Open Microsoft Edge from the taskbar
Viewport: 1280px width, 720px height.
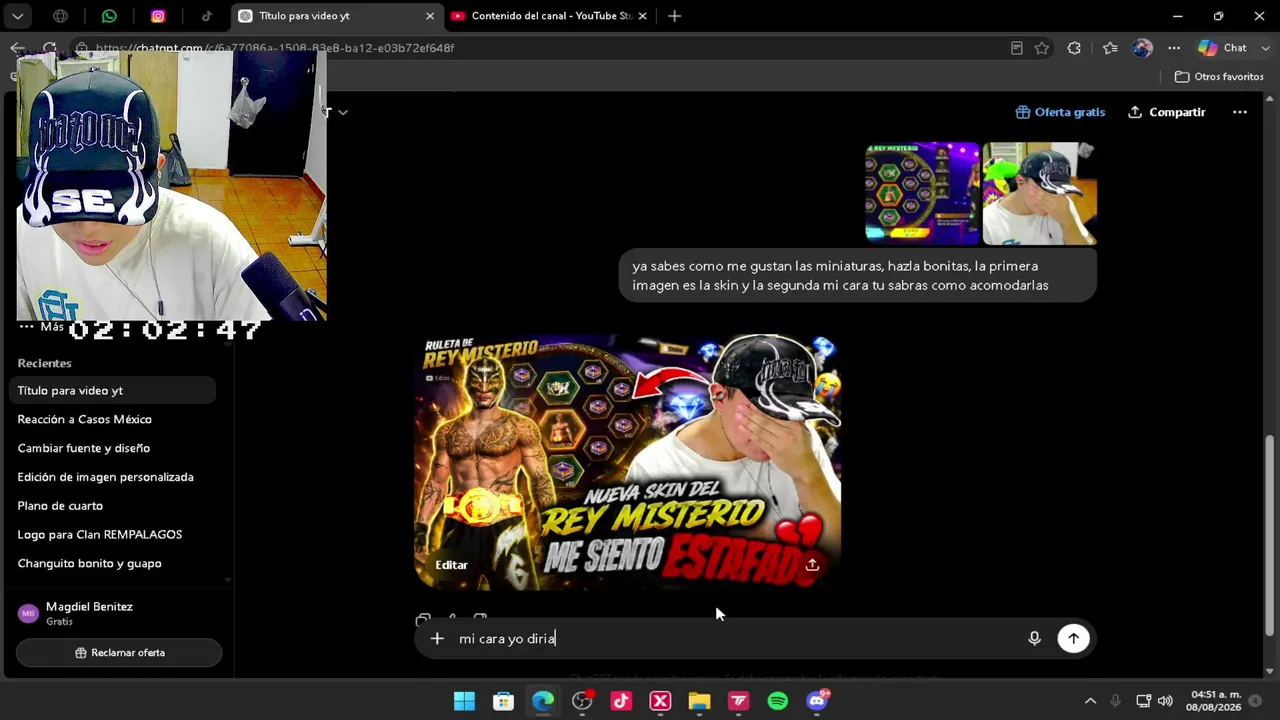point(542,701)
